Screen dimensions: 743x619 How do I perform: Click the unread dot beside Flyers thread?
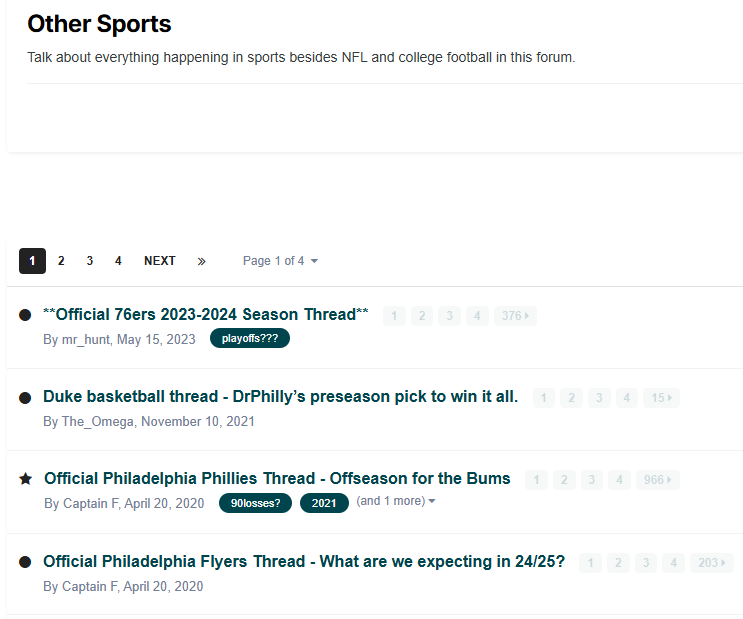pos(25,562)
